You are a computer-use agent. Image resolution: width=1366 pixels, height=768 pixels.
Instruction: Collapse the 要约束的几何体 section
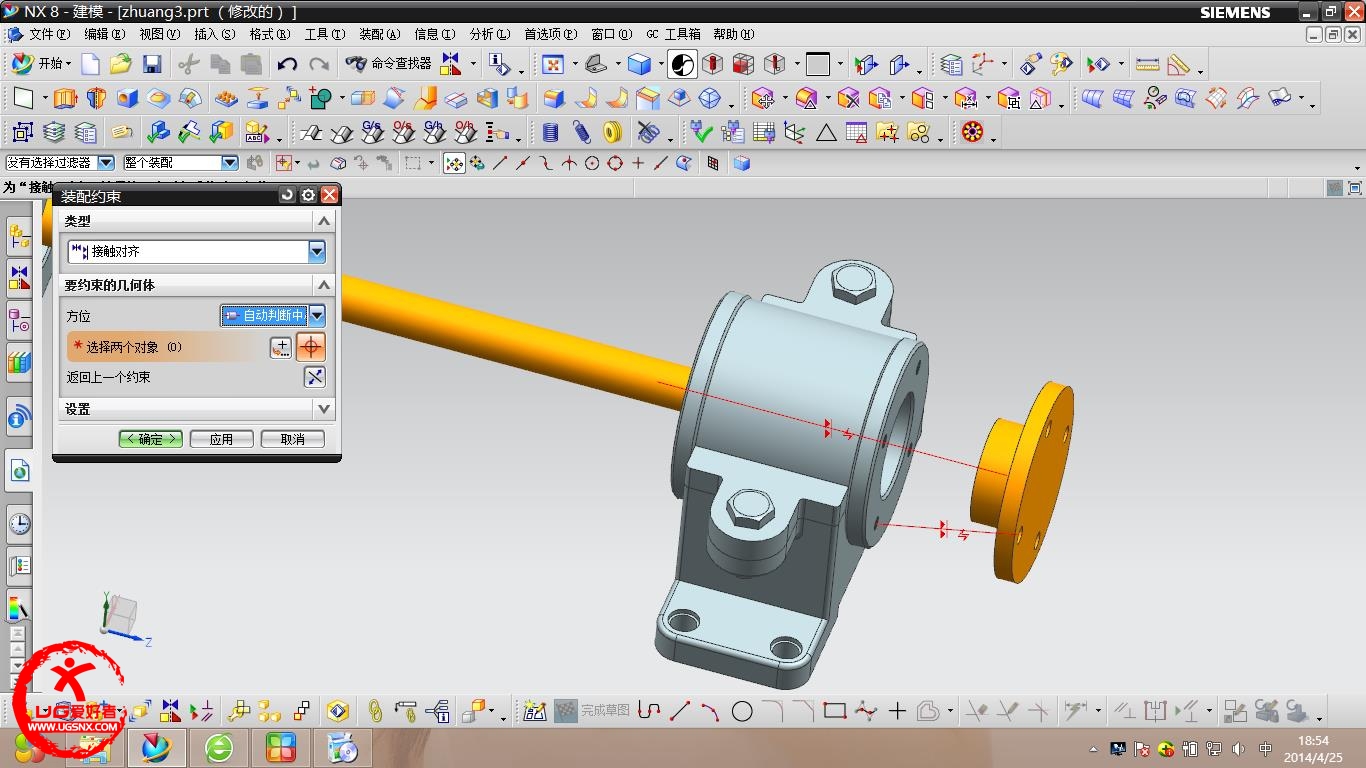tap(323, 285)
